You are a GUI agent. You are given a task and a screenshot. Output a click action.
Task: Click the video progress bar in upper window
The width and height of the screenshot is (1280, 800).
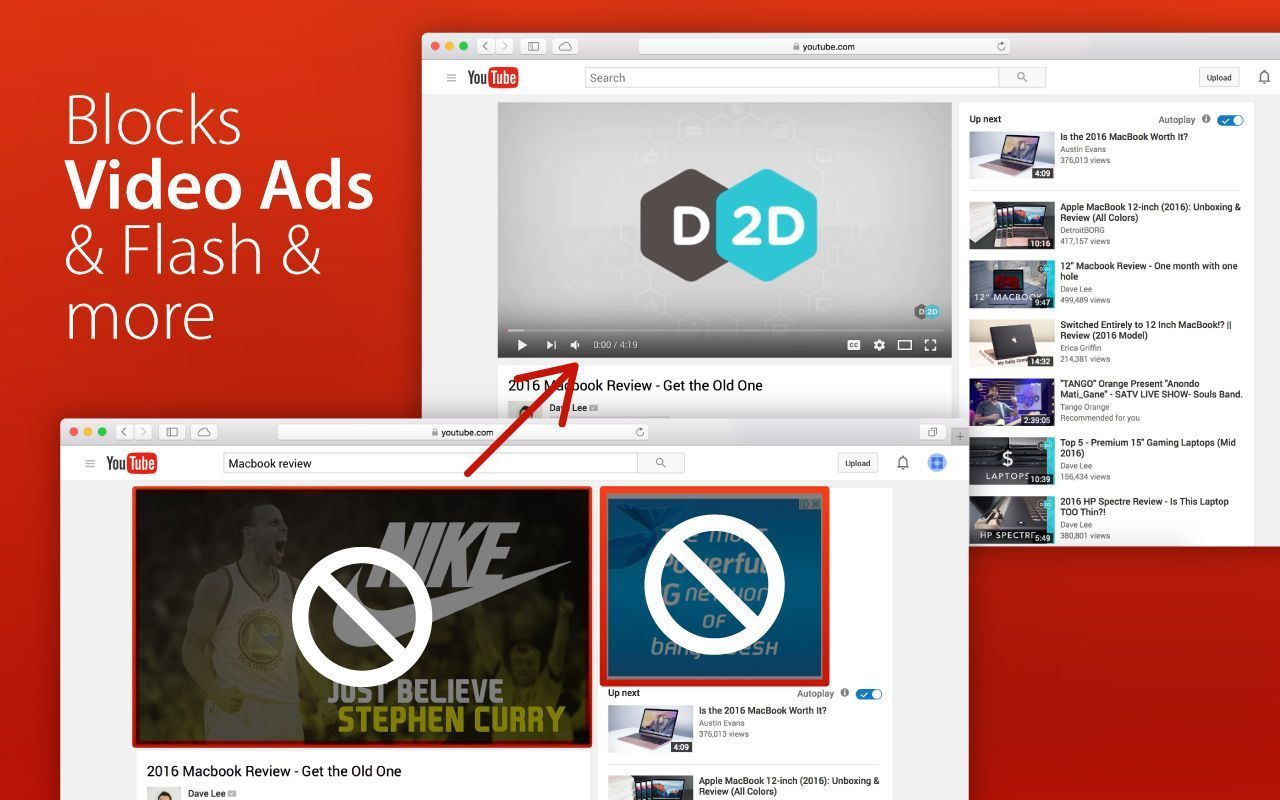click(x=724, y=330)
